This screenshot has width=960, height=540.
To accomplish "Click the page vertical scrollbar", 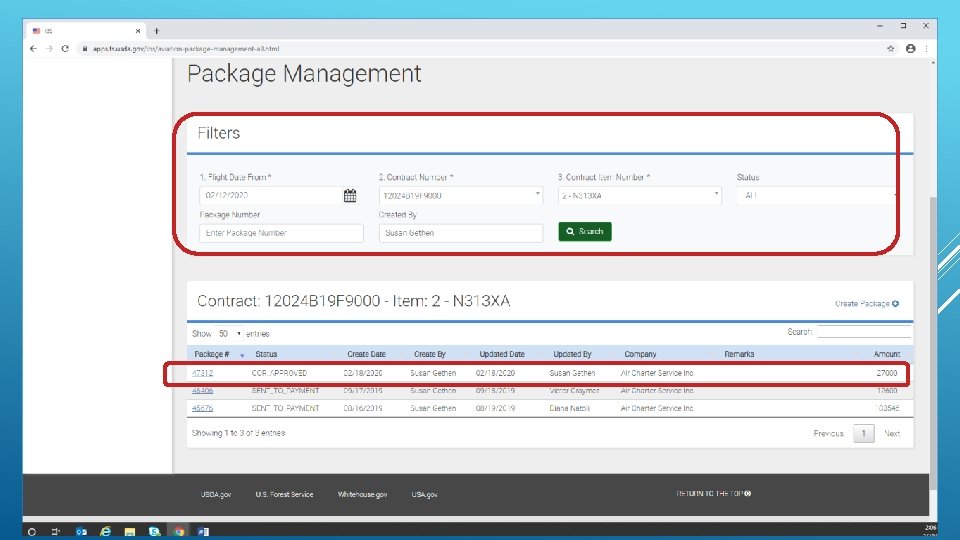I will 933,343.
